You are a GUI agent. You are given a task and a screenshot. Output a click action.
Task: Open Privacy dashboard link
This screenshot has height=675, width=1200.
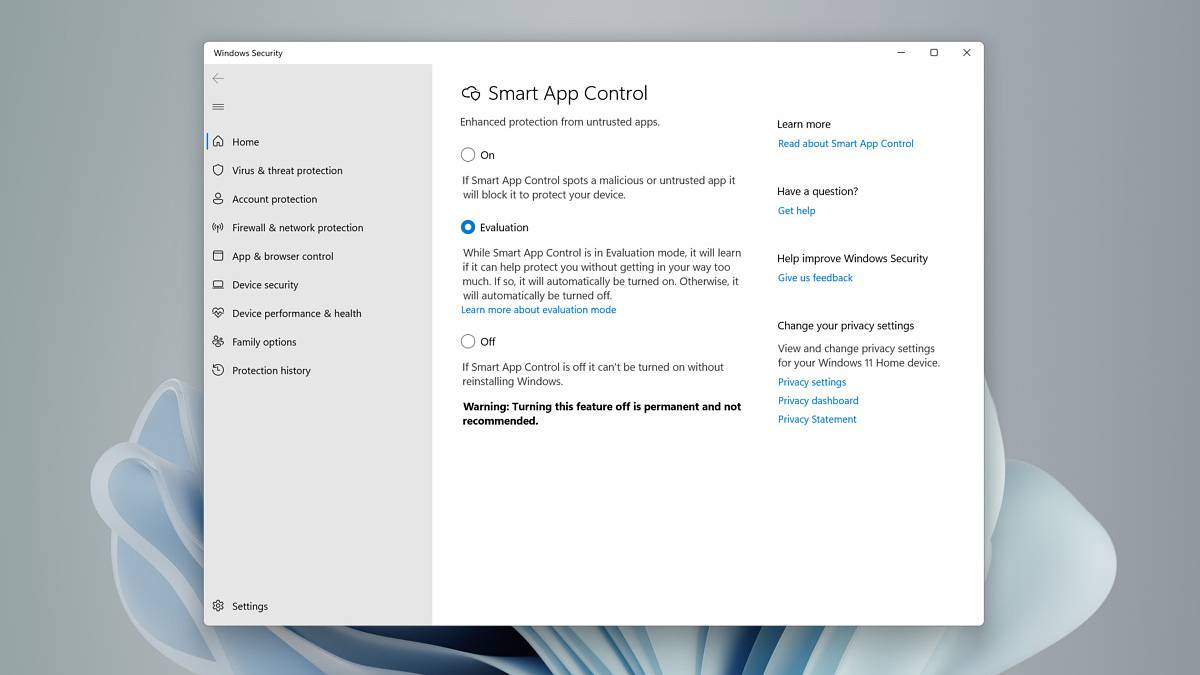(x=818, y=401)
